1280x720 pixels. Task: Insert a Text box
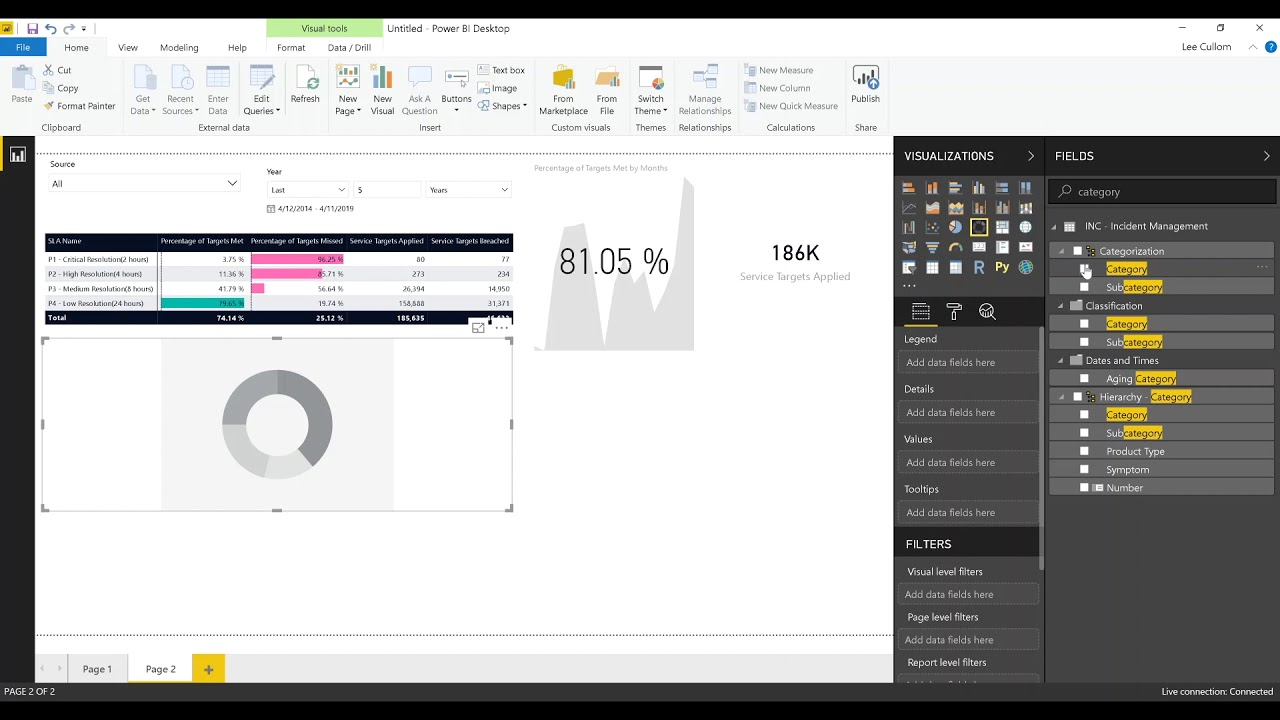(x=501, y=70)
